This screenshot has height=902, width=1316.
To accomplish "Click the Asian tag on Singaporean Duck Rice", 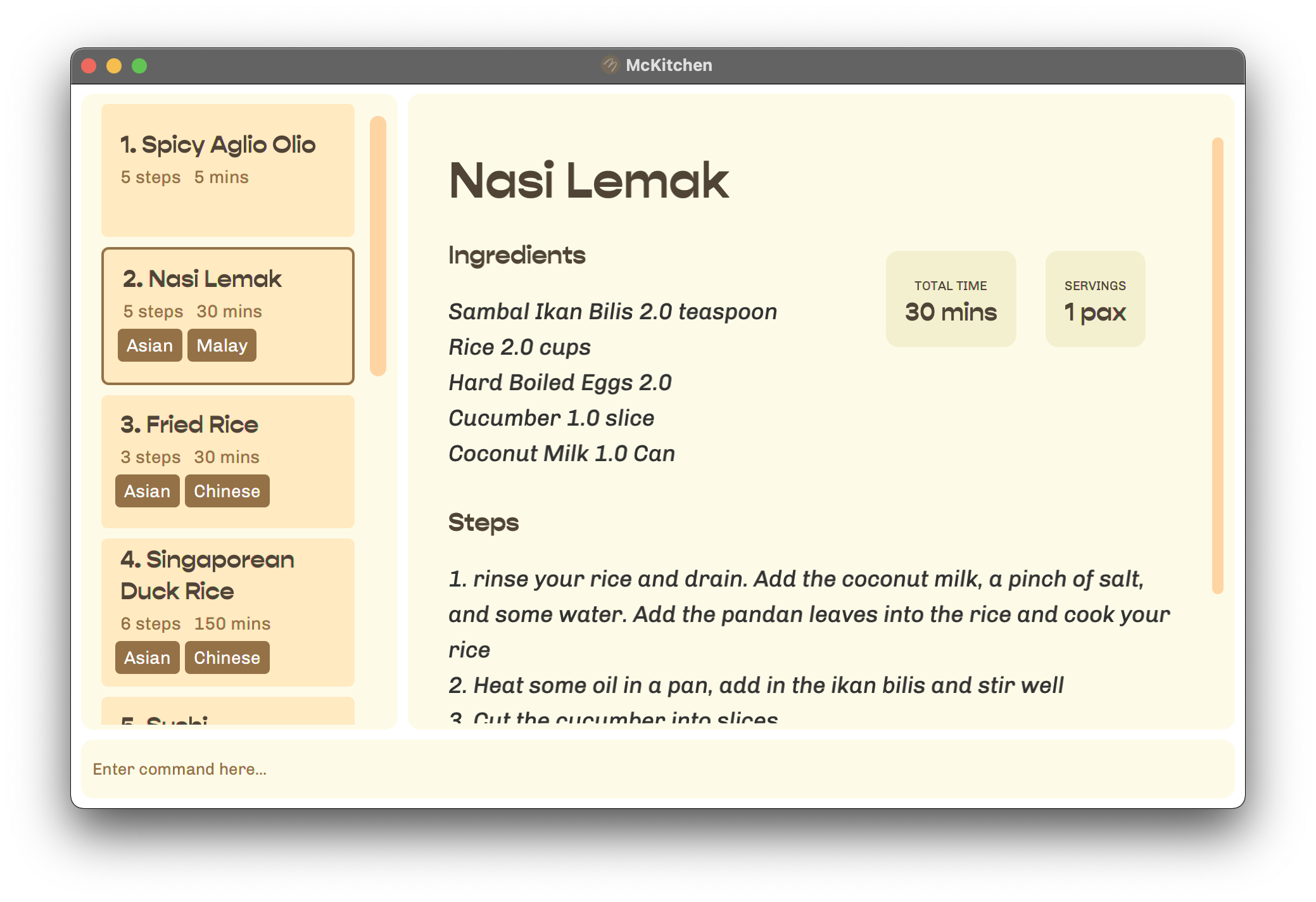I will click(x=147, y=658).
